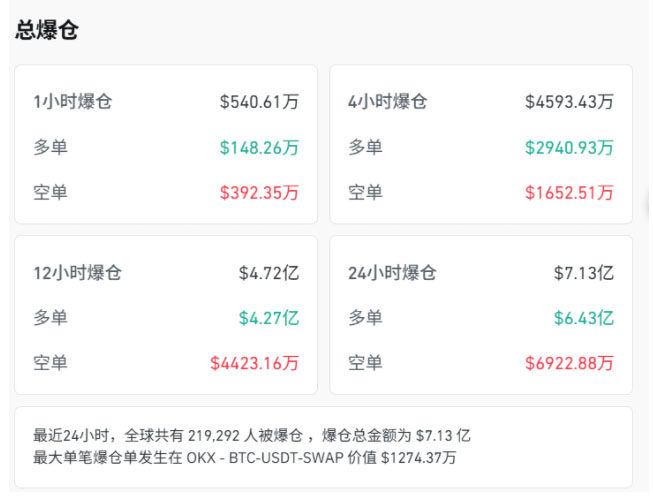Click the red 12-hour short value $4423.16万
This screenshot has height=499, width=653.
tap(254, 363)
